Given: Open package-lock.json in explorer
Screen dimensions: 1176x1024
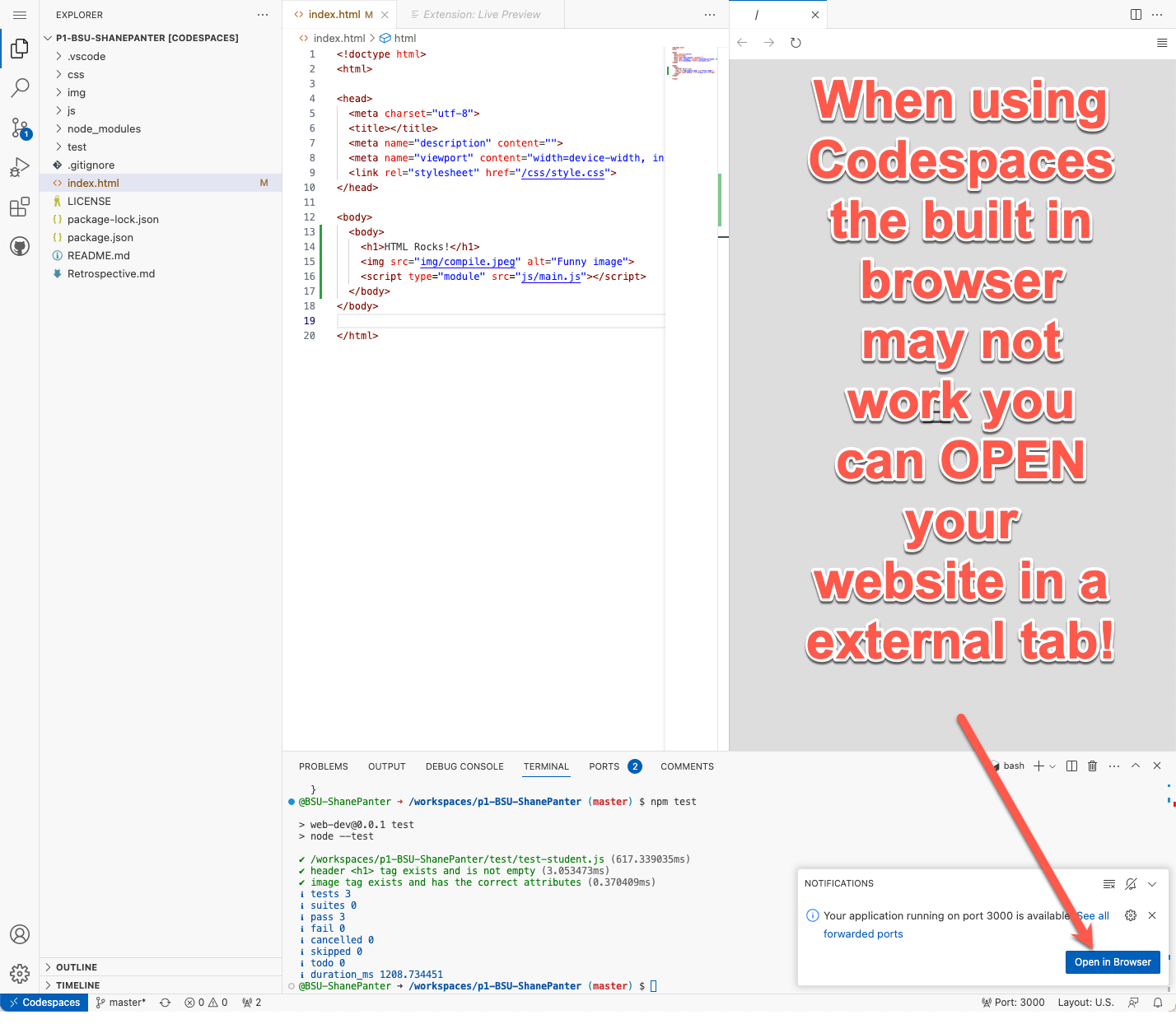Looking at the screenshot, I should pos(161,220).
